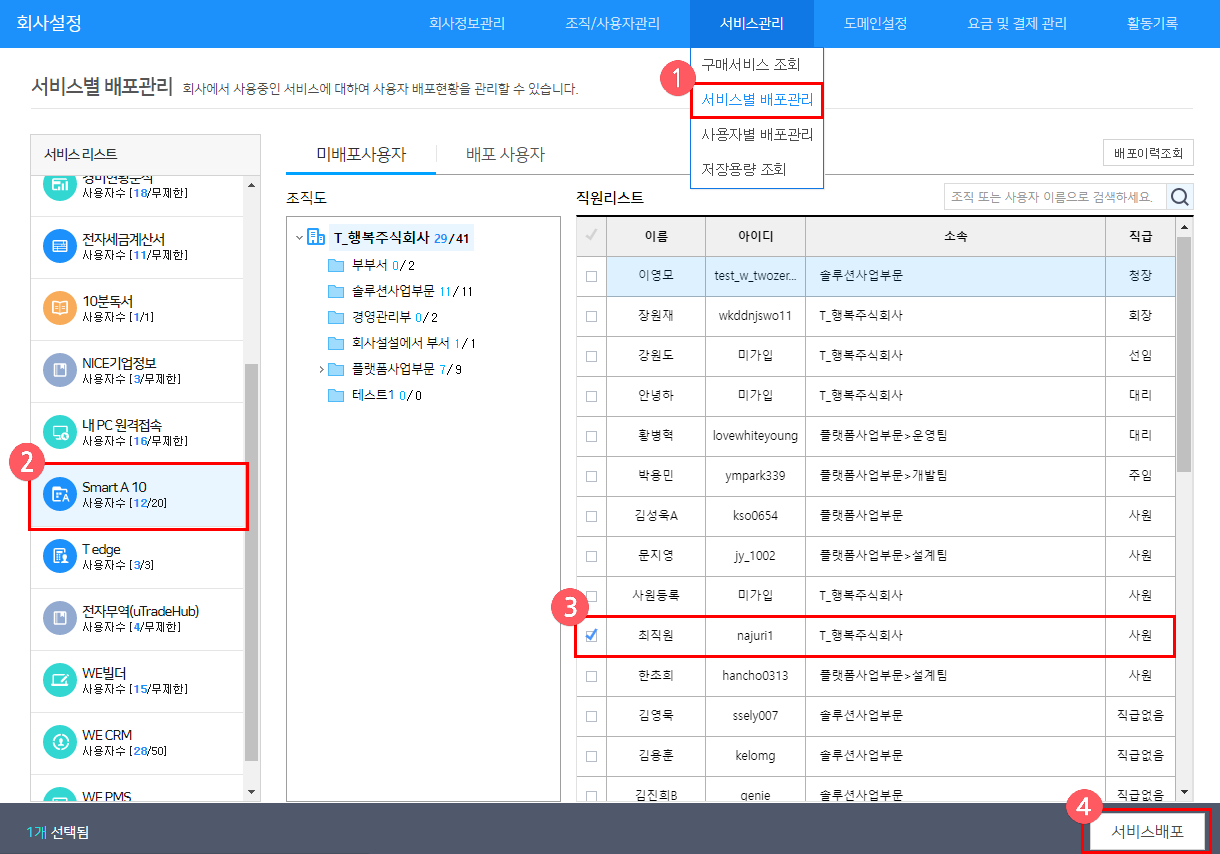Image resolution: width=1220 pixels, height=854 pixels.
Task: Click the 내 PC 원격접속 icon
Action: coord(60,432)
